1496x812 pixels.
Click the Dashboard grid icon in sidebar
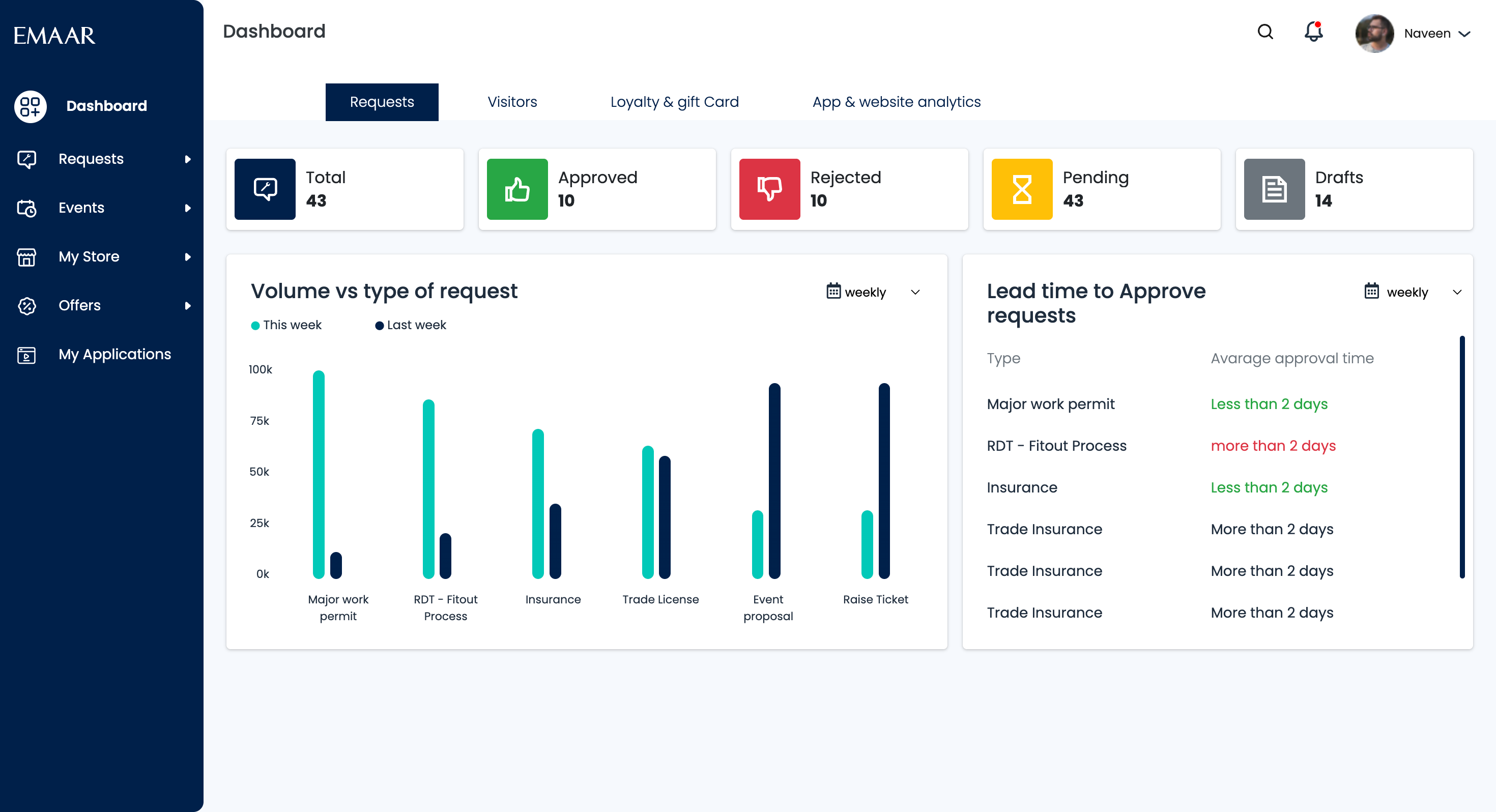coord(30,106)
